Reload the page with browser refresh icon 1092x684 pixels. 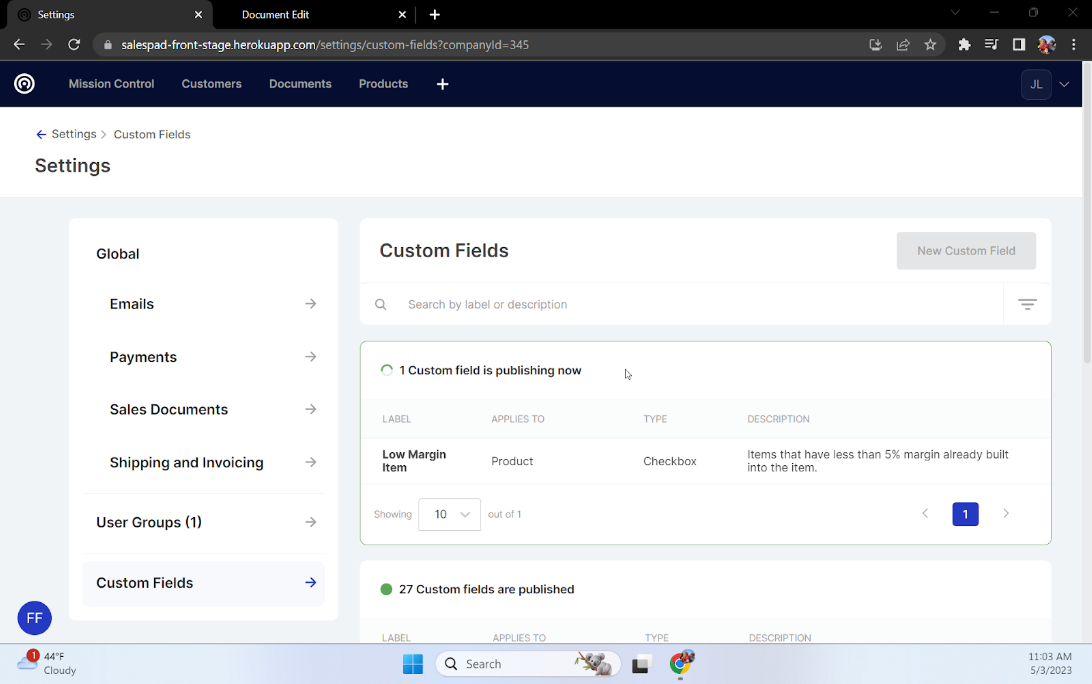(x=74, y=45)
